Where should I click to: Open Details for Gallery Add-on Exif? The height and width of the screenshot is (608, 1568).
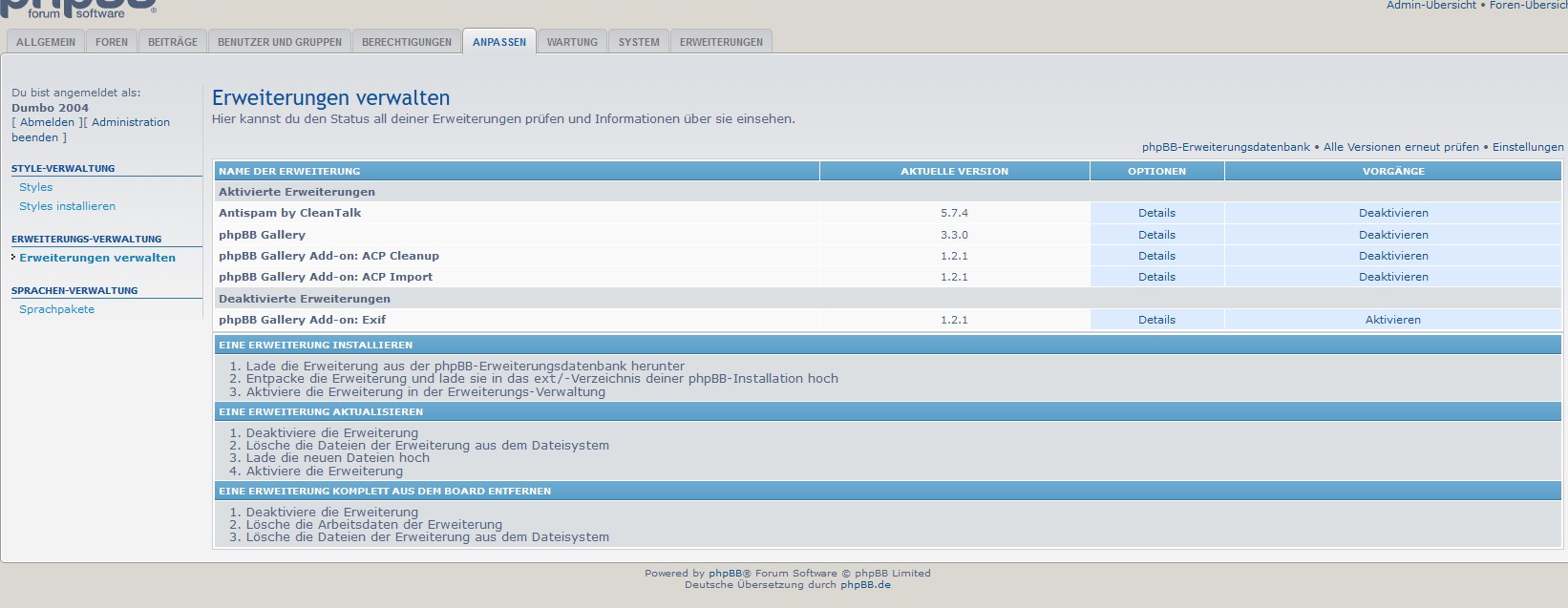coord(1156,320)
